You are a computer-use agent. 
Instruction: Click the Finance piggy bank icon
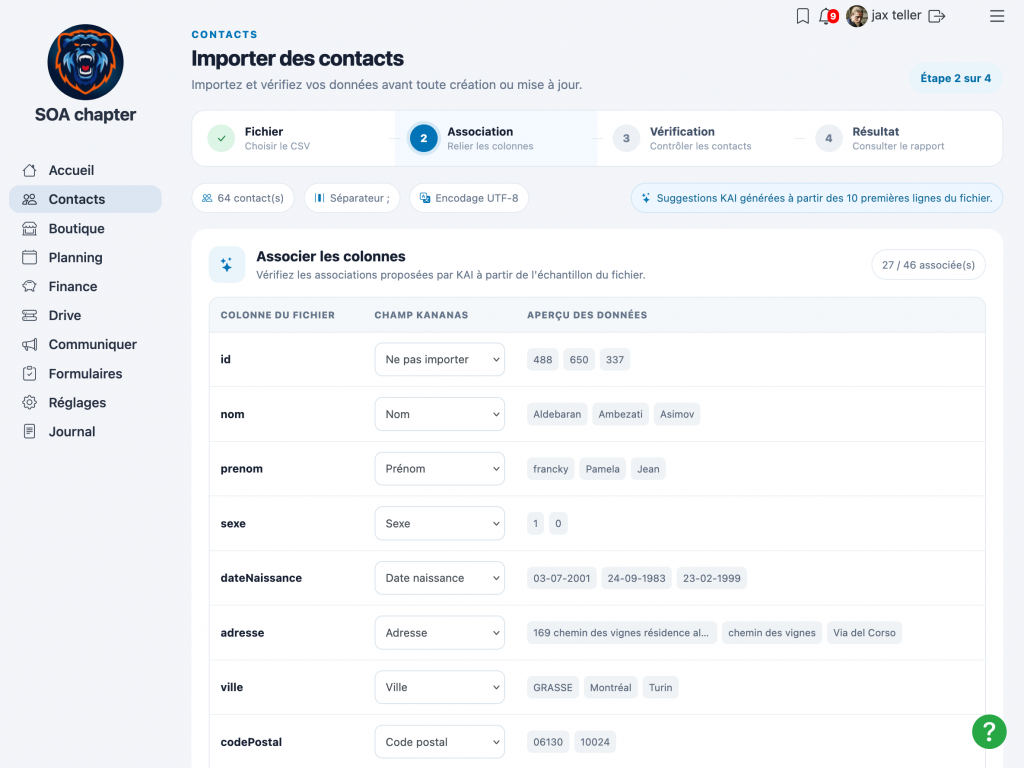click(29, 286)
